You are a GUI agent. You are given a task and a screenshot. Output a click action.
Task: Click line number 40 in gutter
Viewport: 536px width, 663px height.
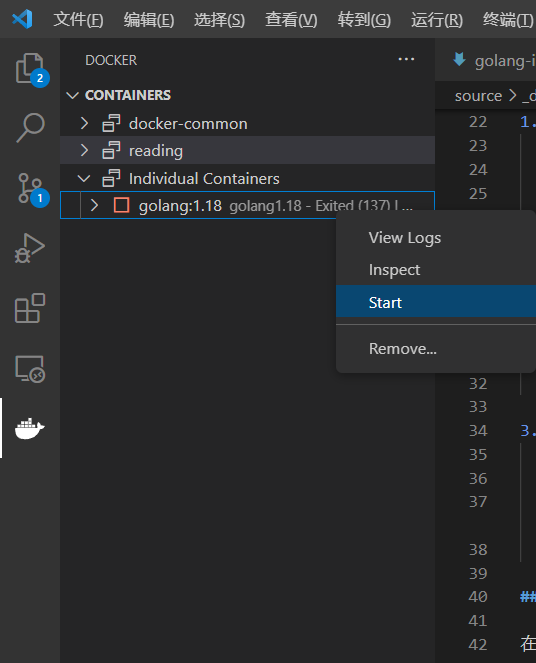pos(478,597)
